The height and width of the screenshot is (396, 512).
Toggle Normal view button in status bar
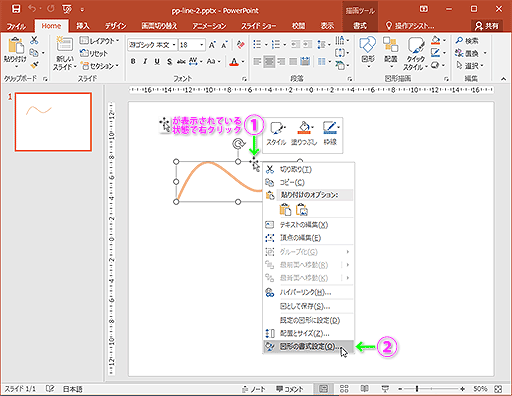(323, 389)
